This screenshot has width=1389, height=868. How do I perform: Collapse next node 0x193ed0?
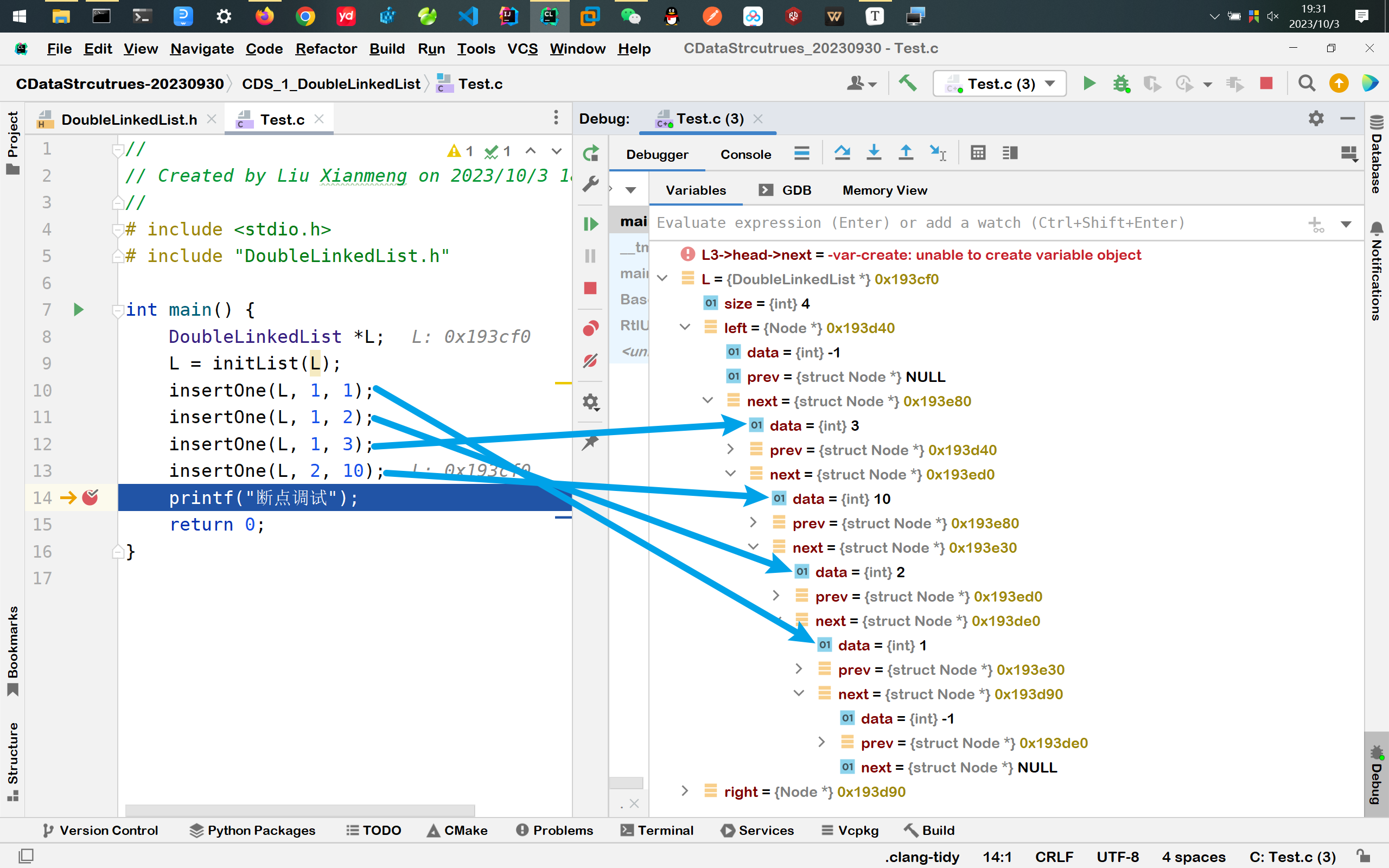click(731, 474)
